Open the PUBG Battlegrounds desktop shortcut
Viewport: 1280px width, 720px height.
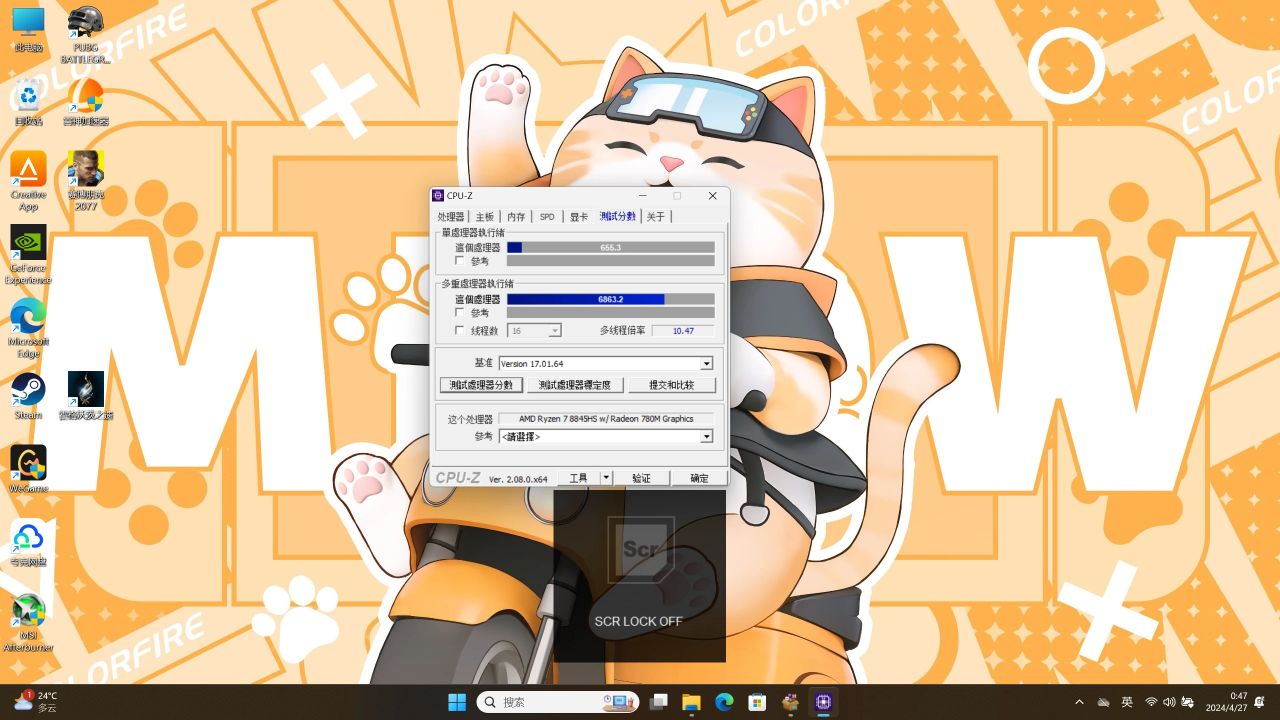85,34
